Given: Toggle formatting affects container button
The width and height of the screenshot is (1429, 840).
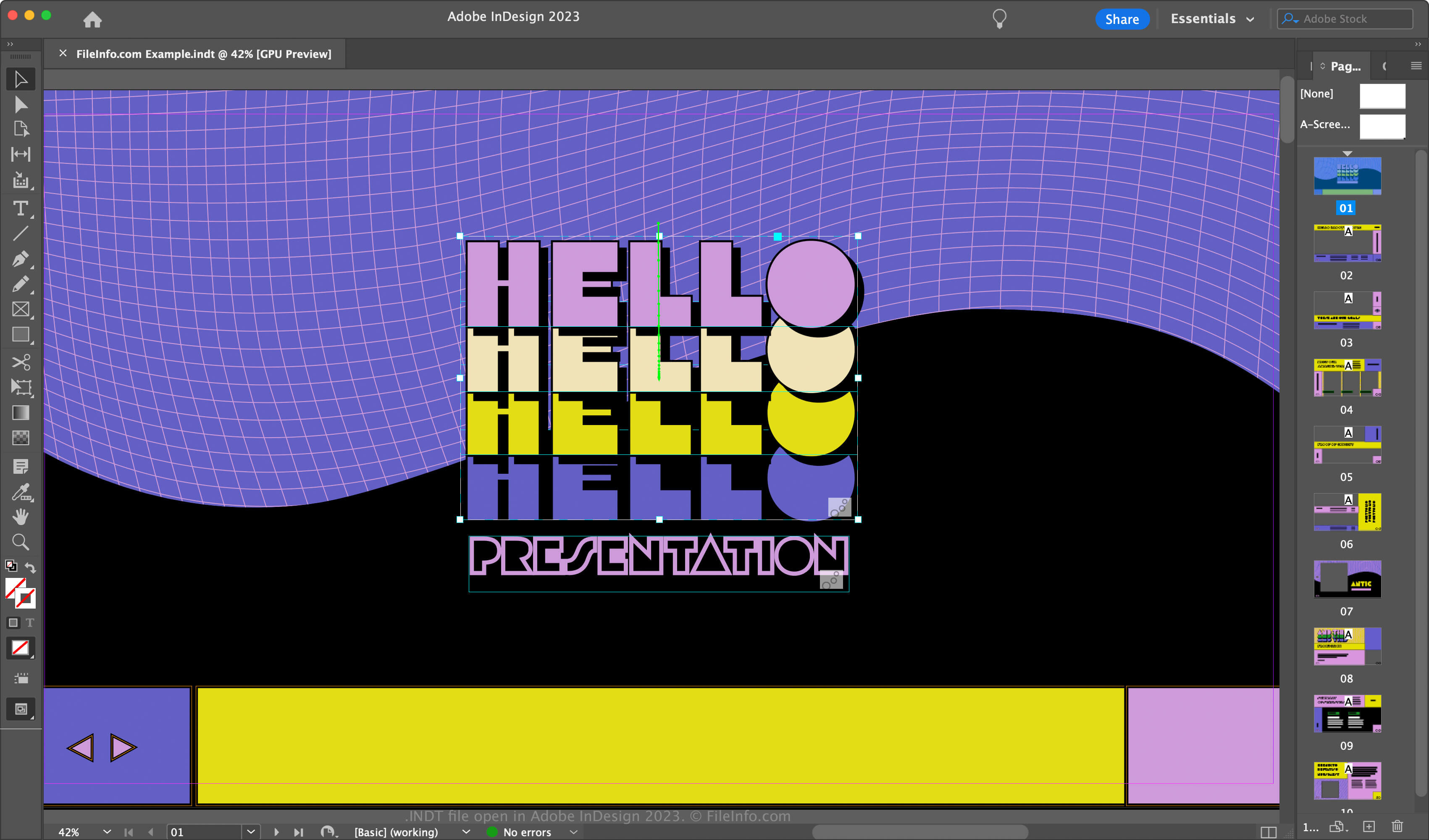Looking at the screenshot, I should (x=13, y=622).
